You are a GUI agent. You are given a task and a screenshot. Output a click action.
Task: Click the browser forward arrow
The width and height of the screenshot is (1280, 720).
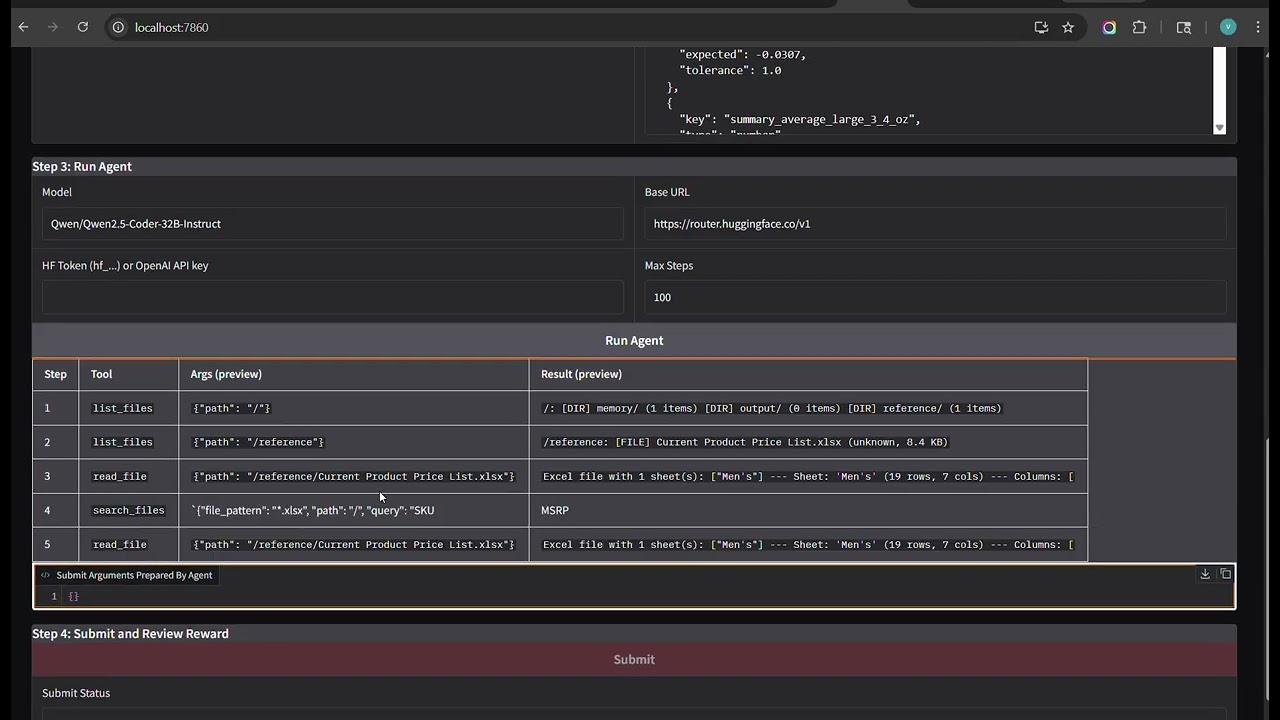pos(53,27)
